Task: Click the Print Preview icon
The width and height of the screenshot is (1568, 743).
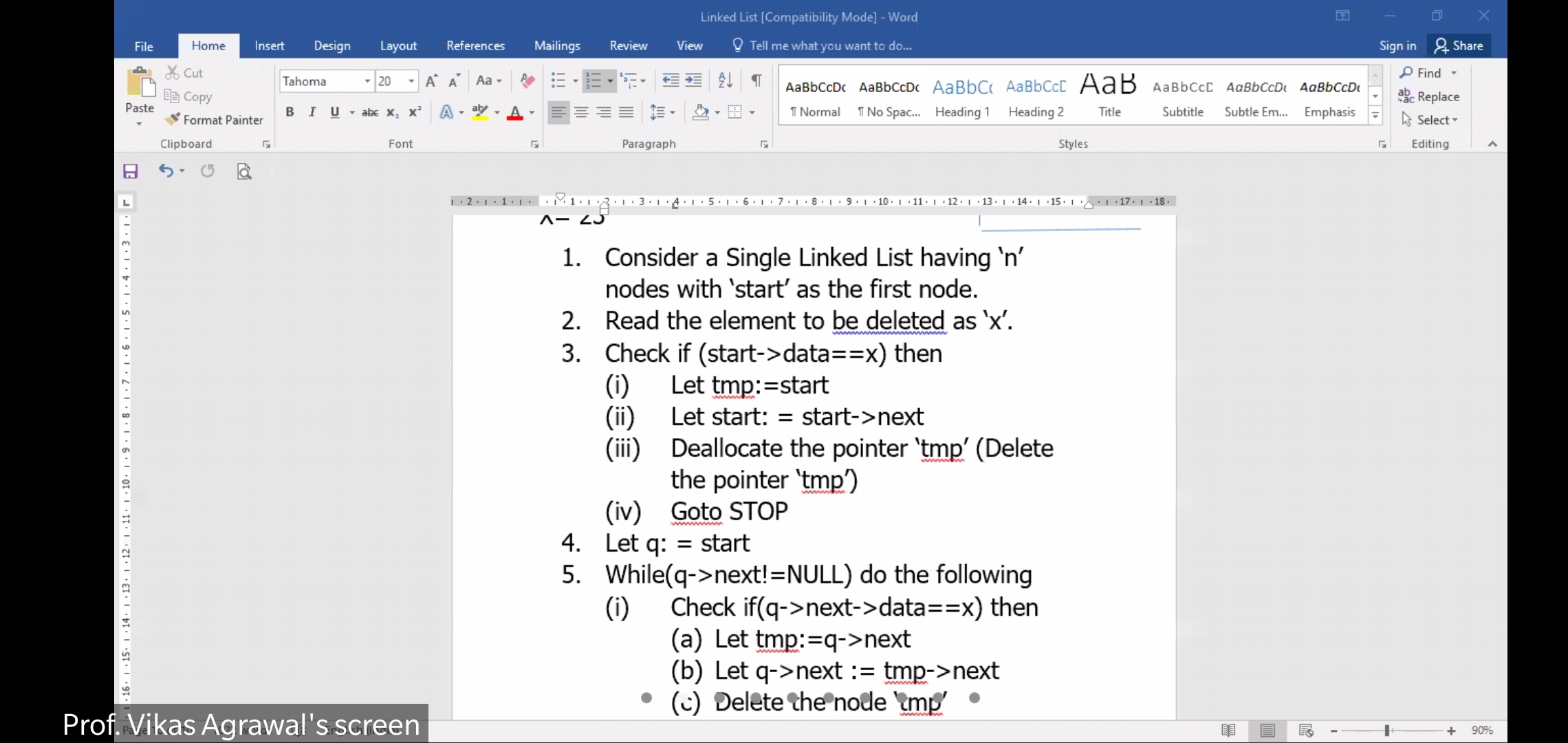Action: tap(244, 171)
